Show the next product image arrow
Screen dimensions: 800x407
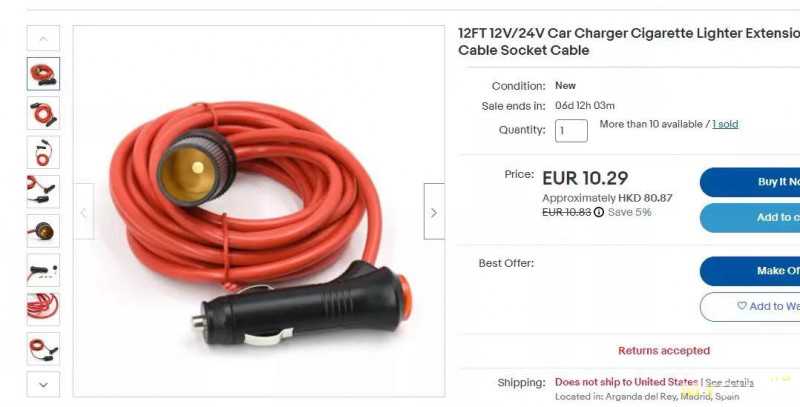[x=434, y=212]
